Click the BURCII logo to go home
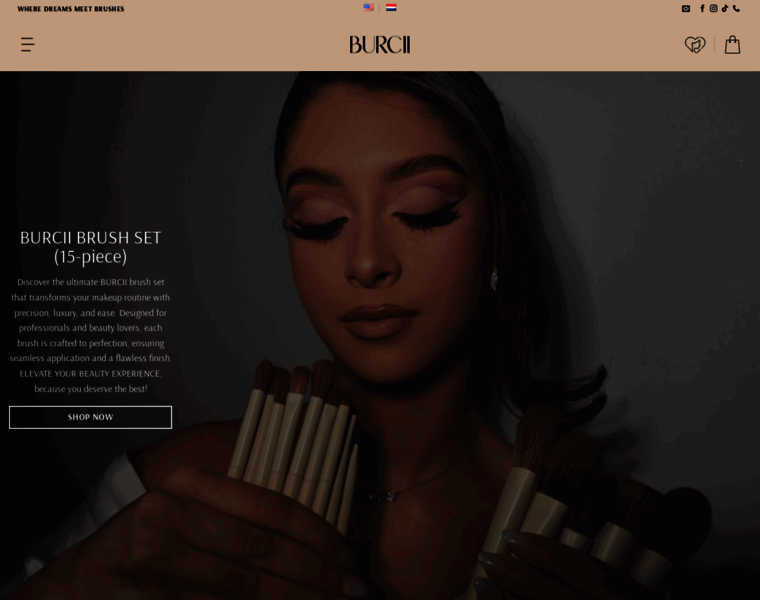 [380, 45]
